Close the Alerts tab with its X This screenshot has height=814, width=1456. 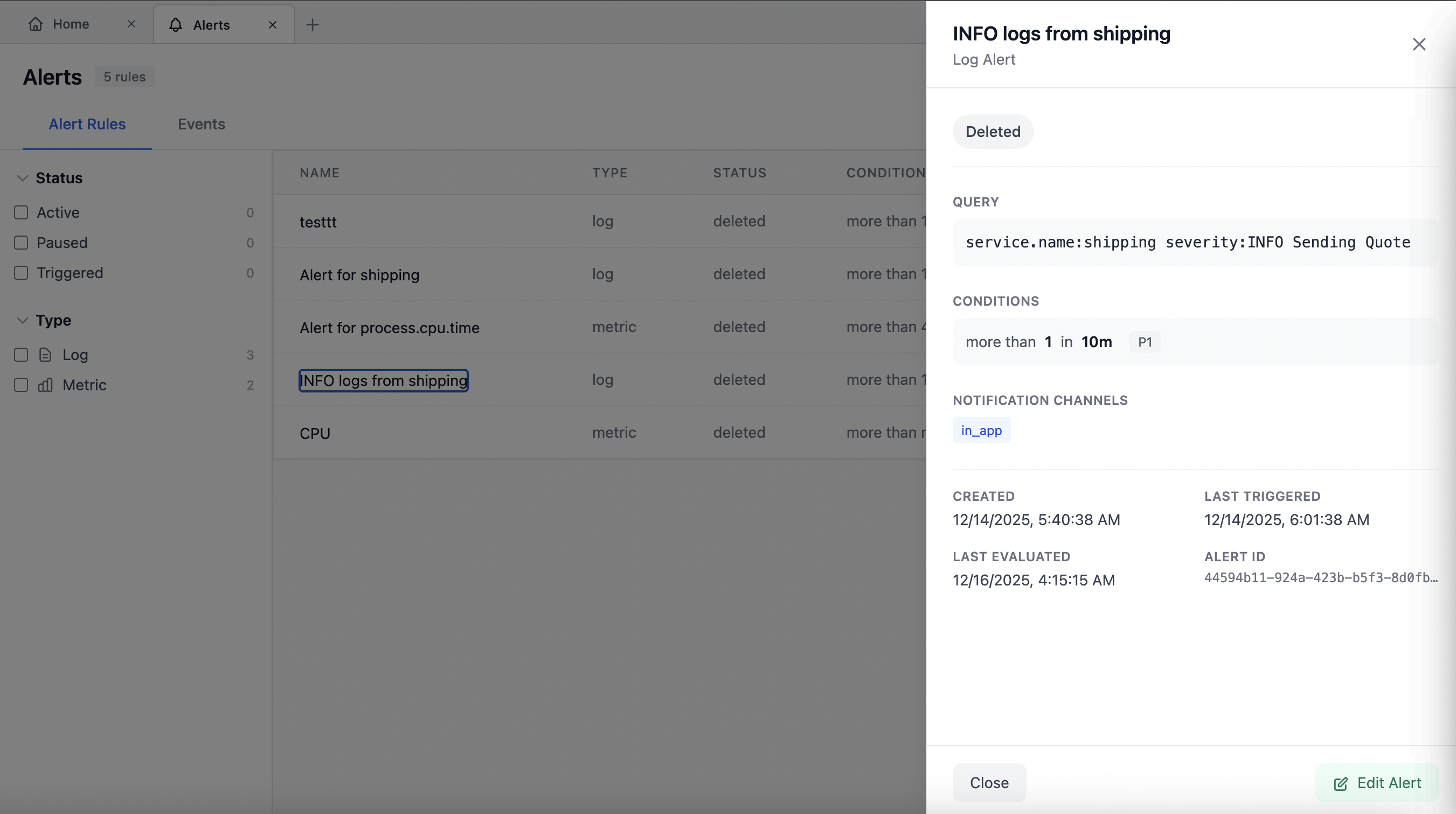coord(273,25)
